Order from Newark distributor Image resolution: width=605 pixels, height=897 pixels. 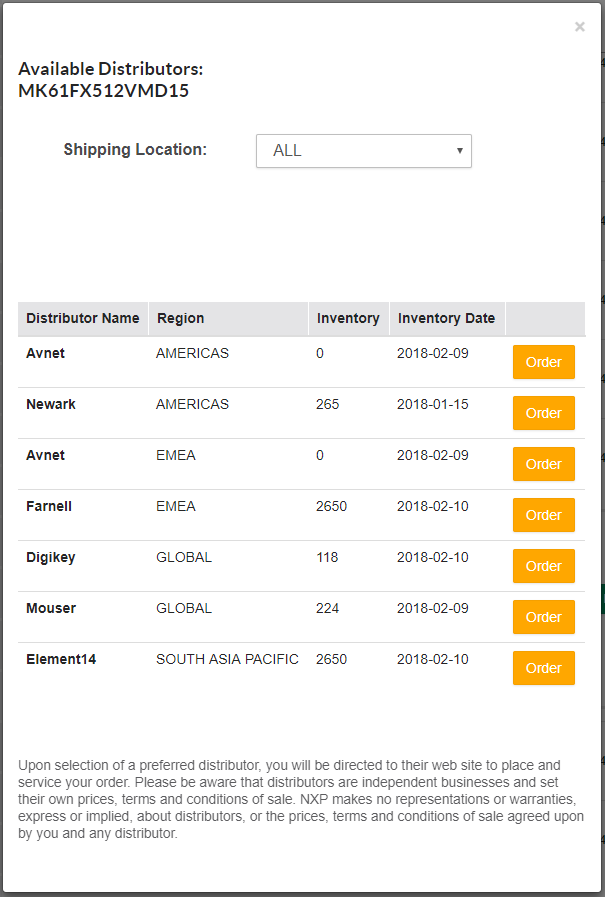pos(543,413)
